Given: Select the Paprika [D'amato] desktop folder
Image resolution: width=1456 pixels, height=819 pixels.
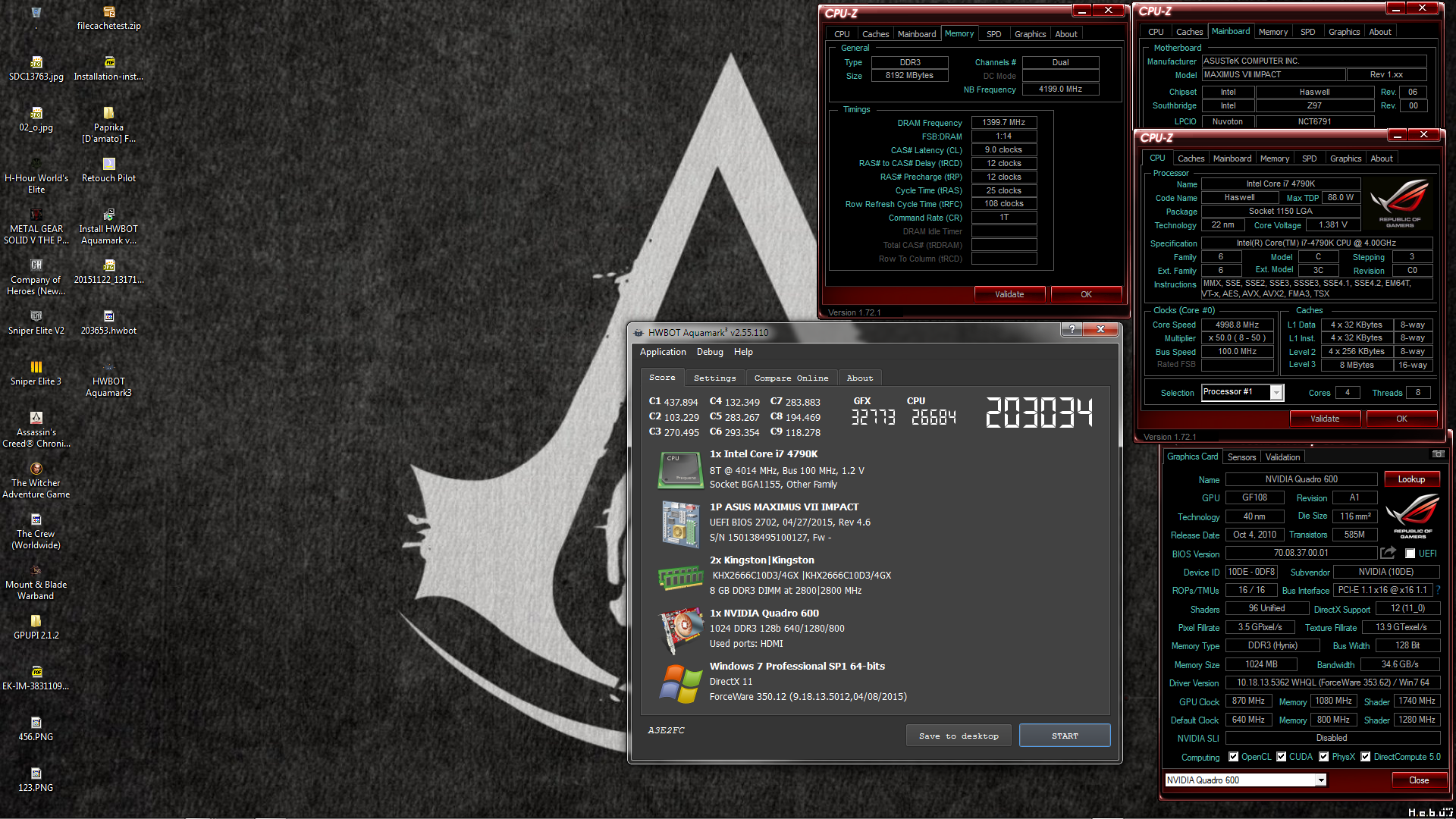Looking at the screenshot, I should click(108, 125).
